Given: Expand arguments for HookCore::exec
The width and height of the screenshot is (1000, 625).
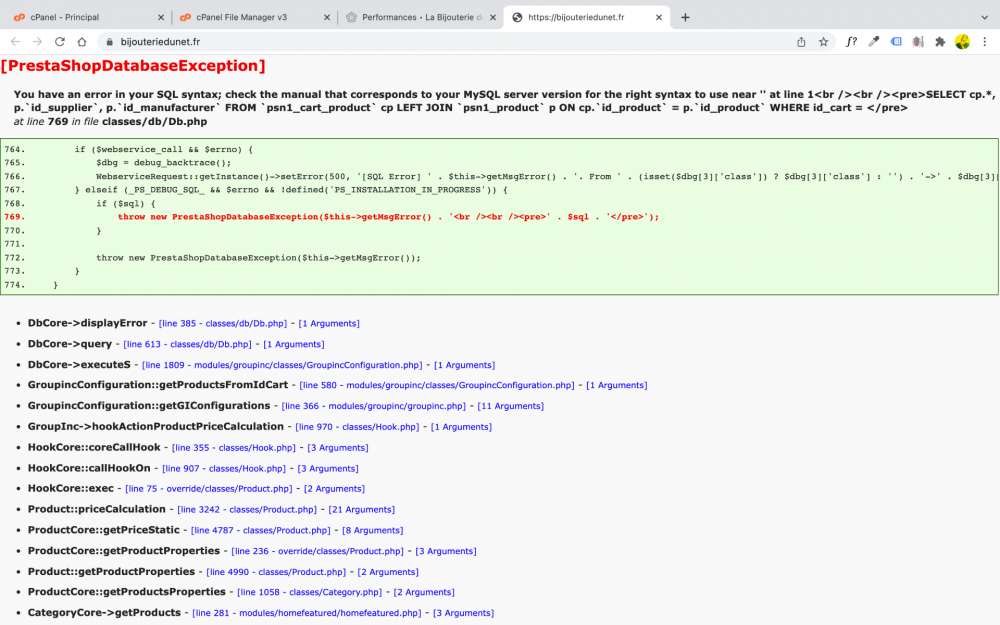Looking at the screenshot, I should pyautogui.click(x=334, y=489).
